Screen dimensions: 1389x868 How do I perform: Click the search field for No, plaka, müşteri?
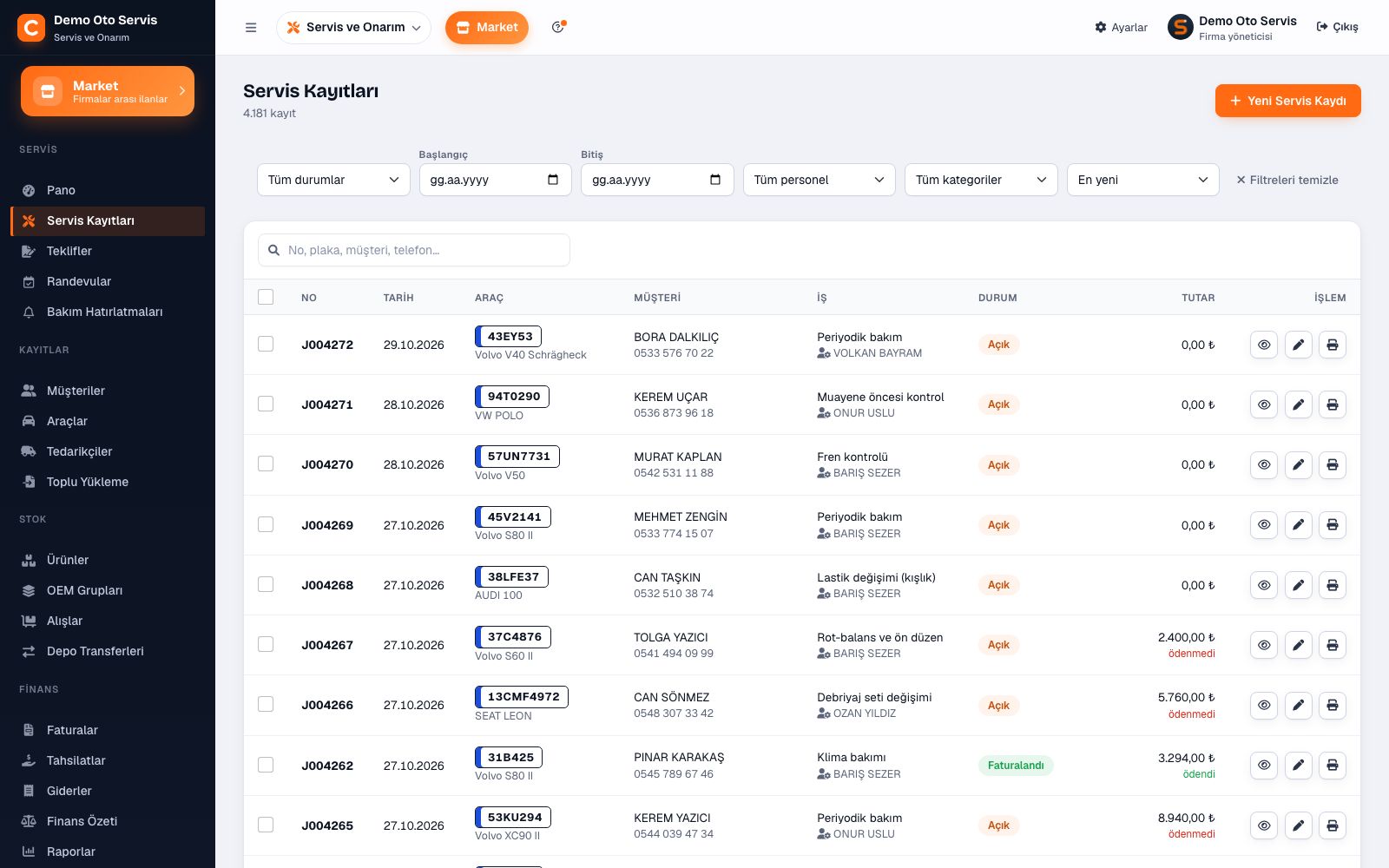click(x=414, y=250)
